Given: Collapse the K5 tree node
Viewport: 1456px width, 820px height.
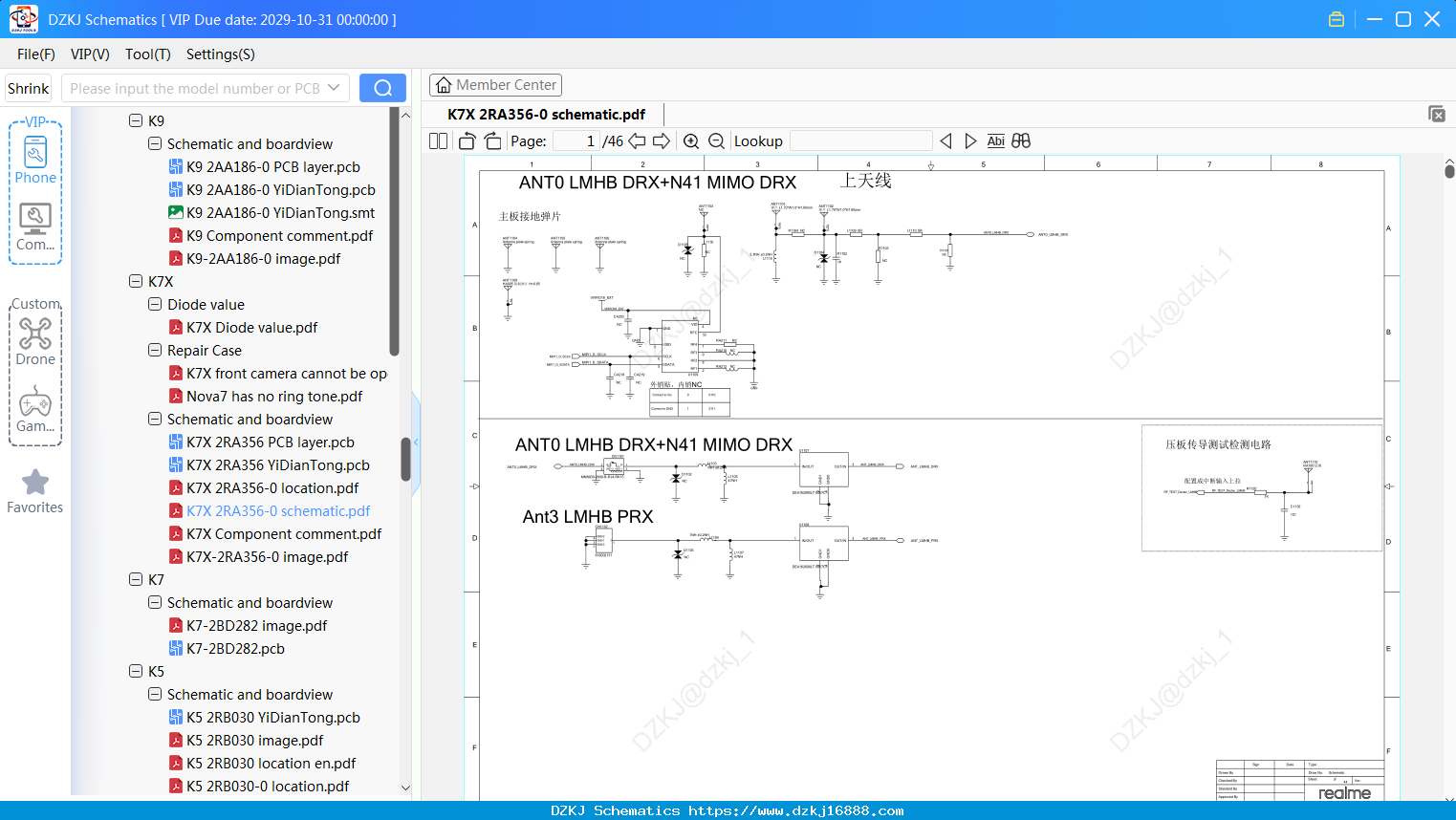Looking at the screenshot, I should point(136,671).
